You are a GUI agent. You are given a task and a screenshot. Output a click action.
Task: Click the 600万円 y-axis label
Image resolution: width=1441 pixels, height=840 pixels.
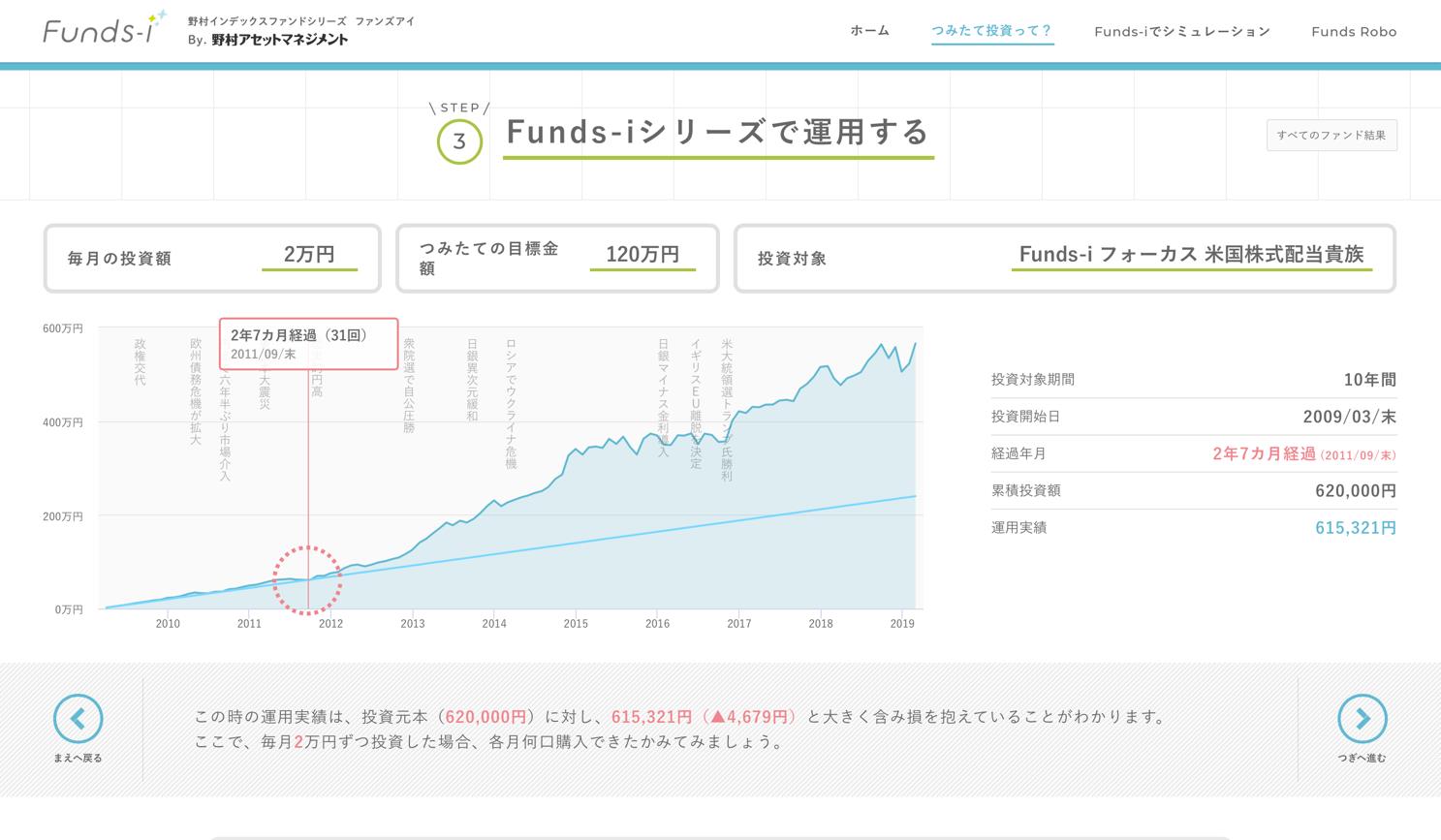[63, 328]
